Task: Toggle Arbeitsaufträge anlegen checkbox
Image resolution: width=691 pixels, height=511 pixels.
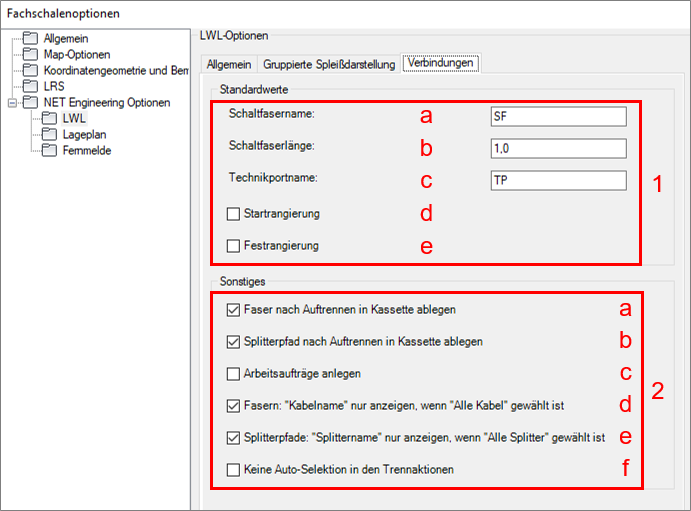Action: tap(234, 373)
